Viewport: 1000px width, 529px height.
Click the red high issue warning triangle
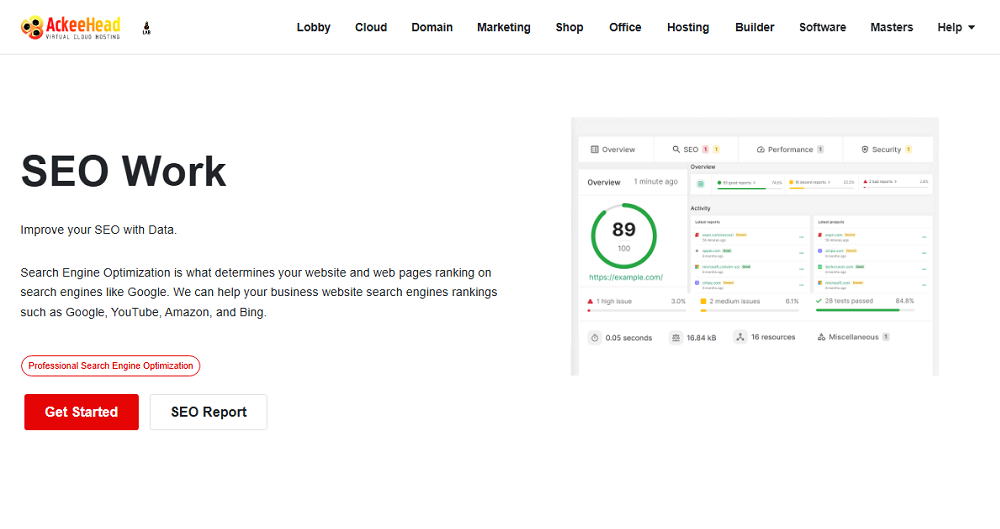(591, 301)
